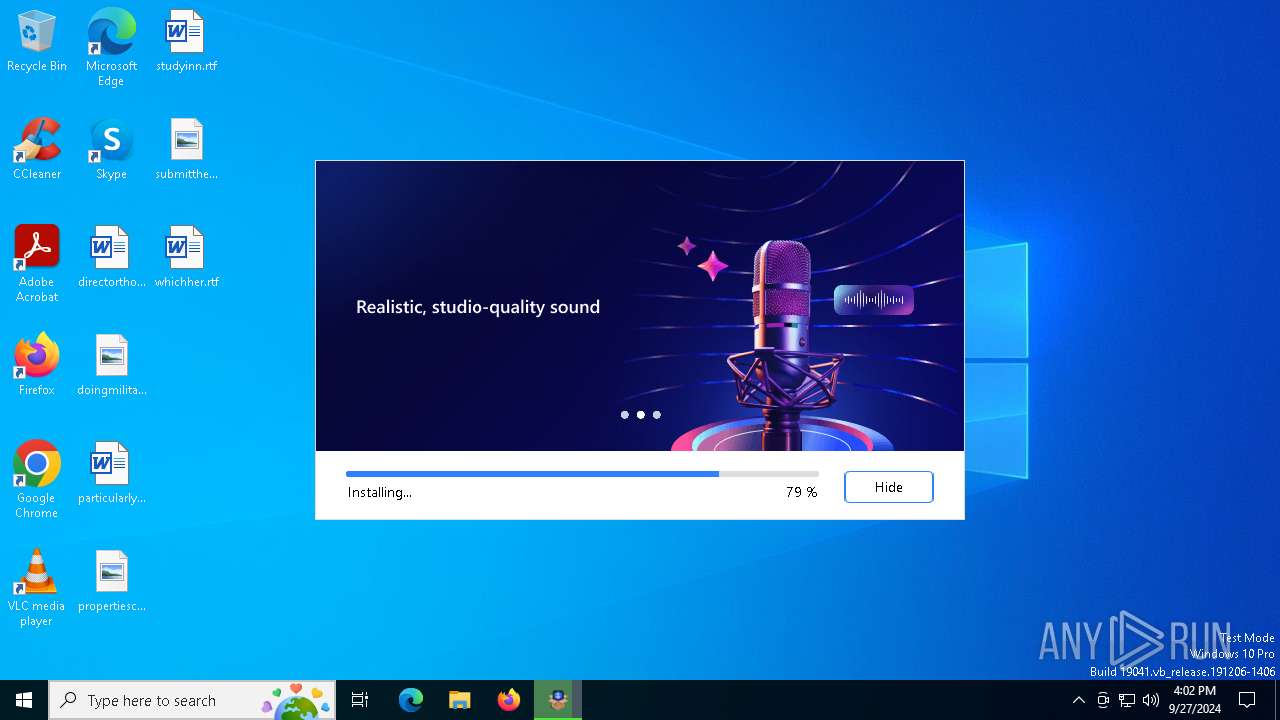Image resolution: width=1280 pixels, height=720 pixels.
Task: Open the Action Center notifications icon
Action: click(x=1247, y=700)
